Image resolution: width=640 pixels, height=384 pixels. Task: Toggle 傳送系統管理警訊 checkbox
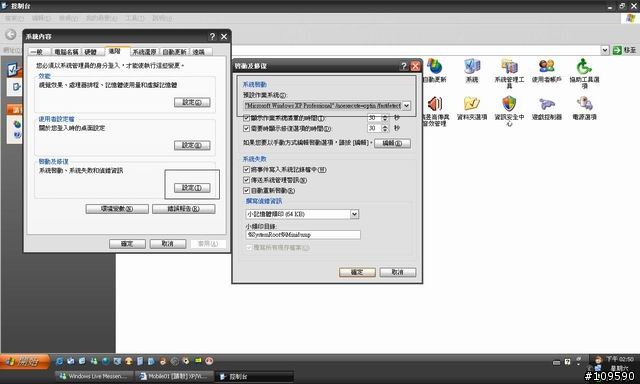tap(246, 180)
